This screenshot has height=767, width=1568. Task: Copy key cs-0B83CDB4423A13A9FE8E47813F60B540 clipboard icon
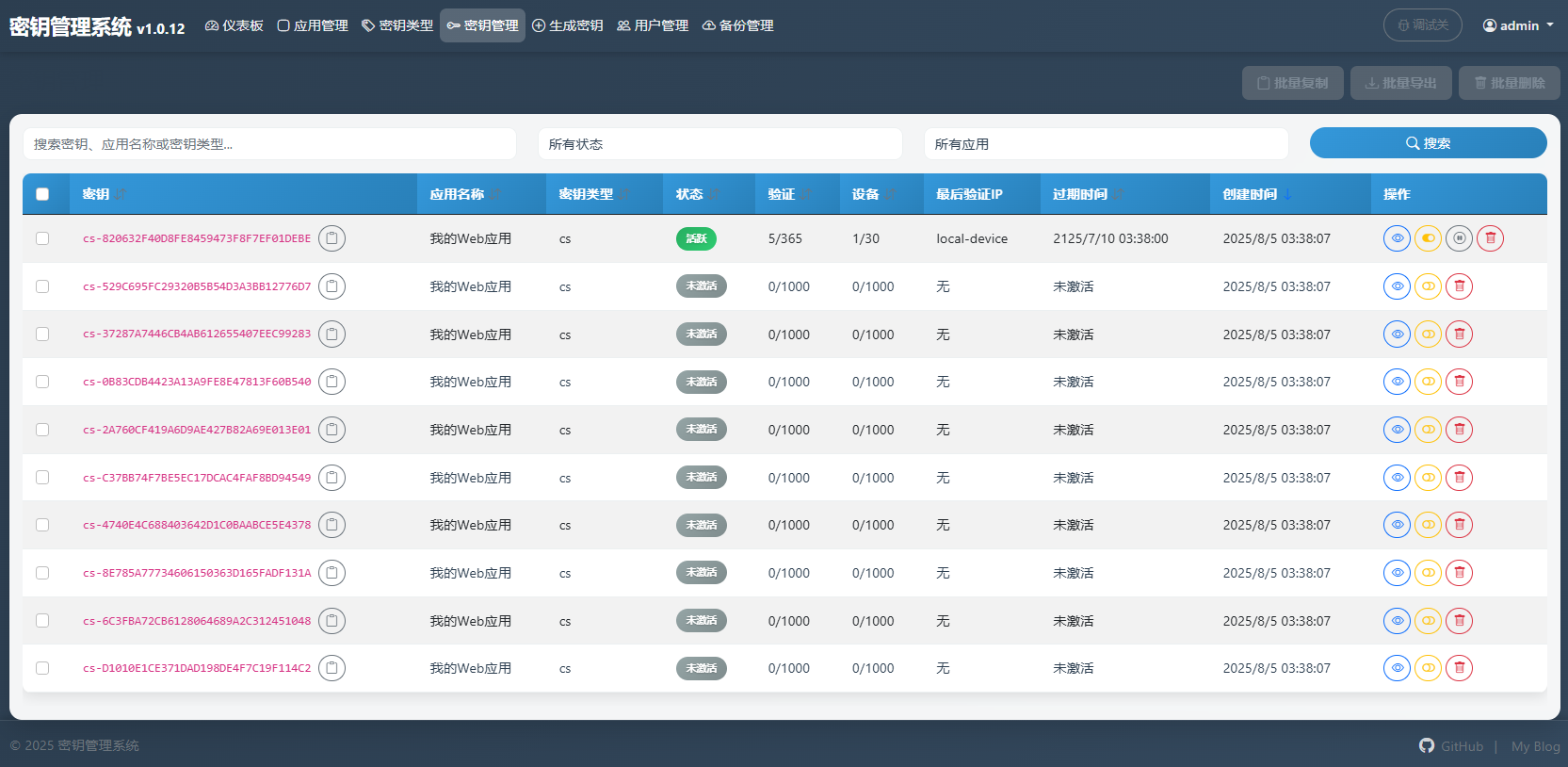pyautogui.click(x=331, y=382)
